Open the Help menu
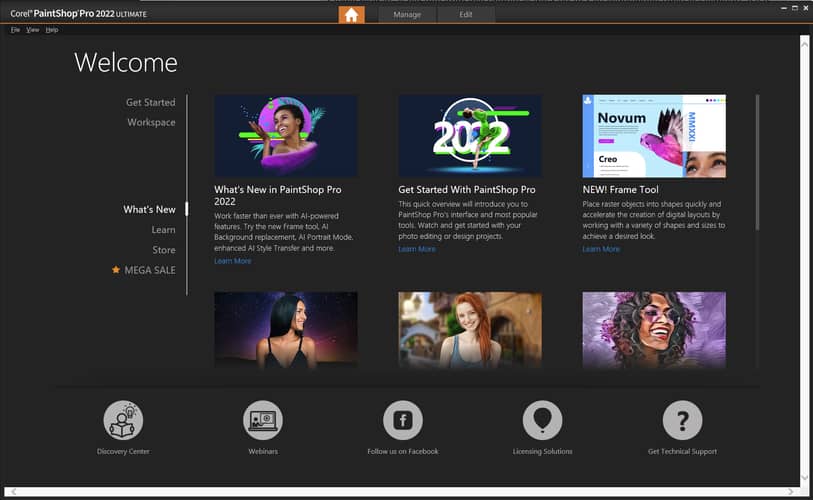Screen dimensions: 813x500 tap(52, 30)
